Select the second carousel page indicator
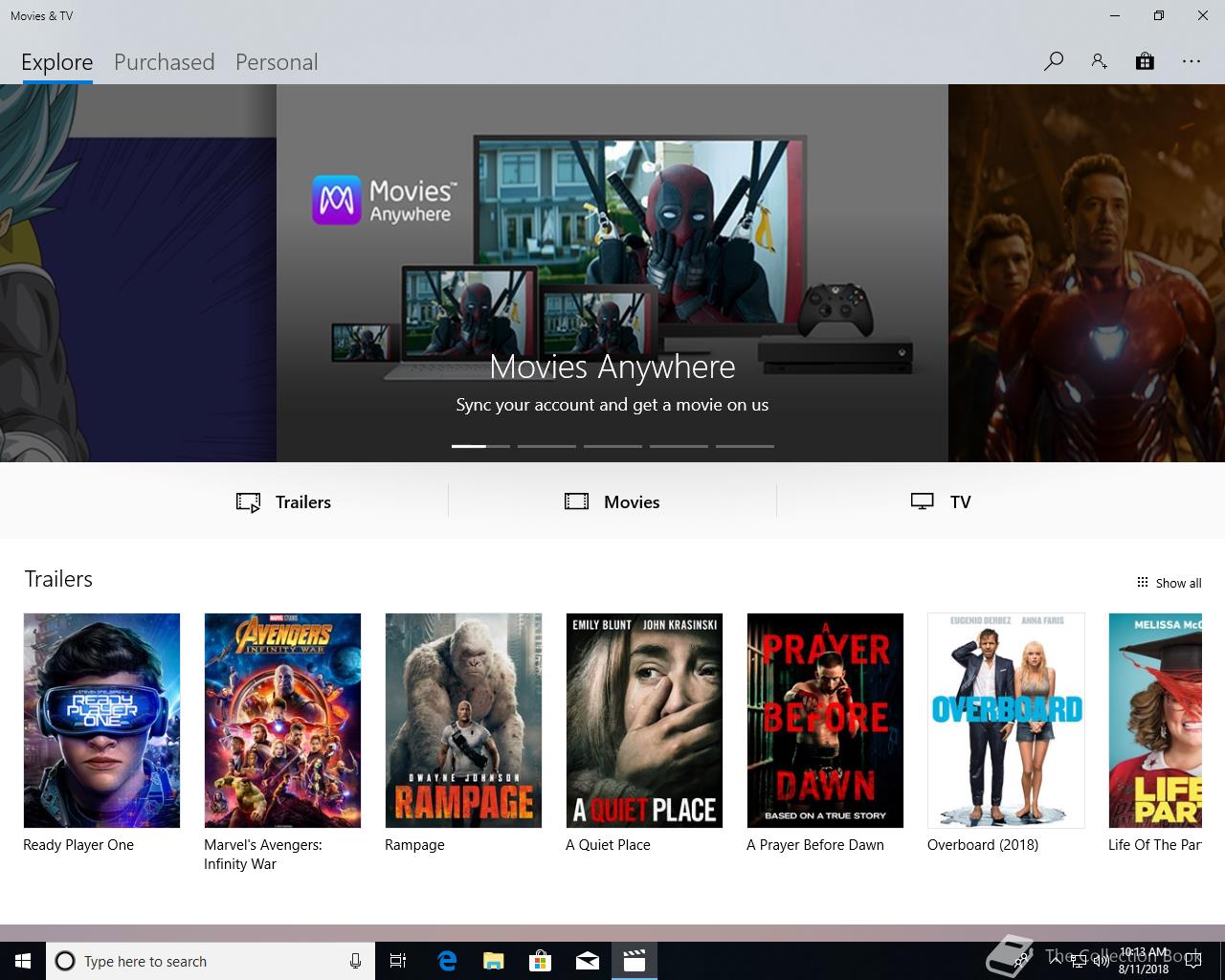1225x980 pixels. point(546,446)
